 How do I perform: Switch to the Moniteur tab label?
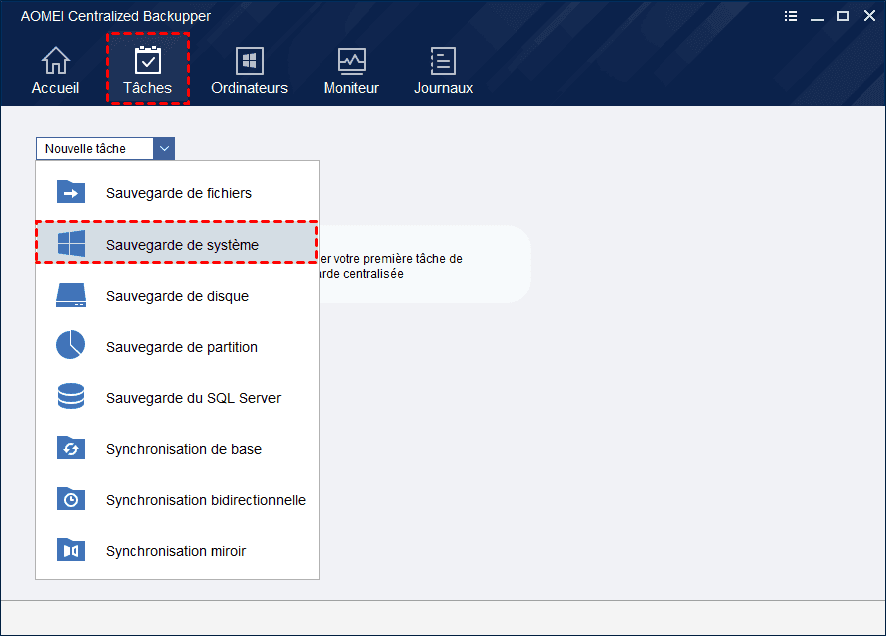(x=351, y=88)
